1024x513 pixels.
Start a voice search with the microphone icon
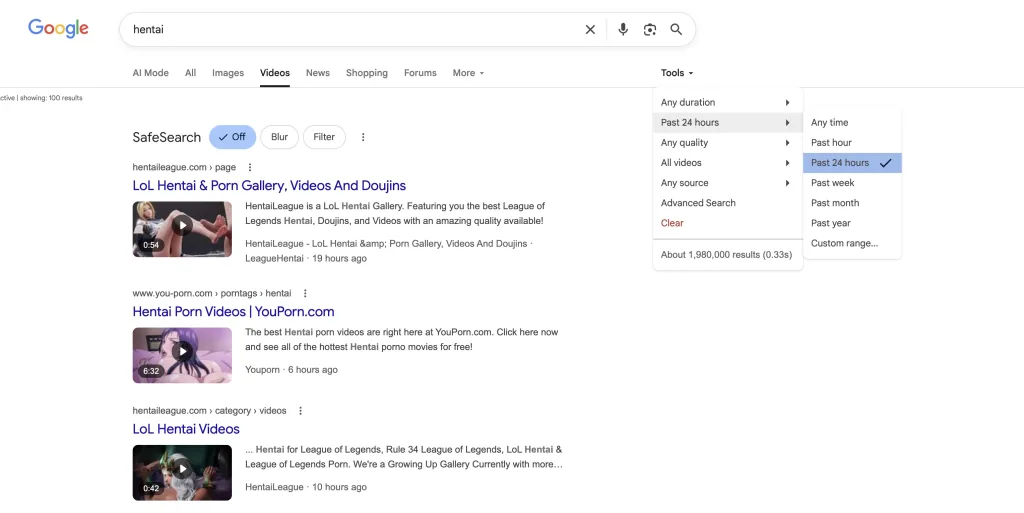click(623, 30)
